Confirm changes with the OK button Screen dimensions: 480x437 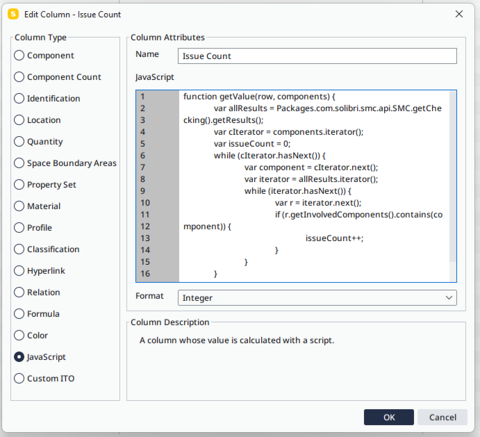389,417
